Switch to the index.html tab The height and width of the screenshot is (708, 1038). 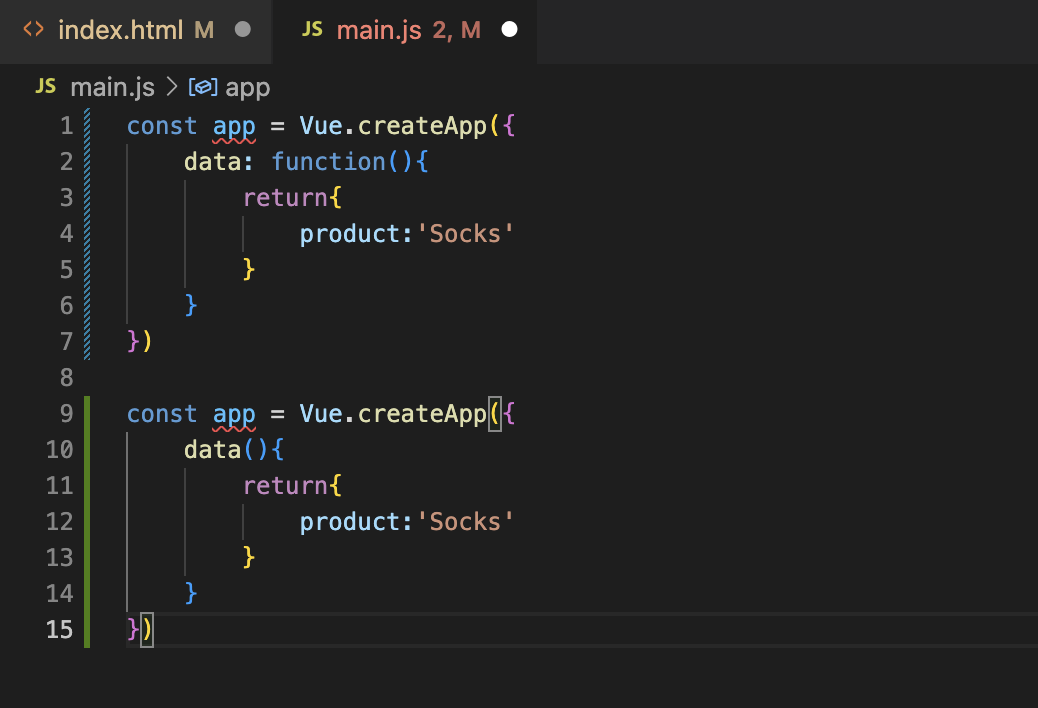[136, 30]
